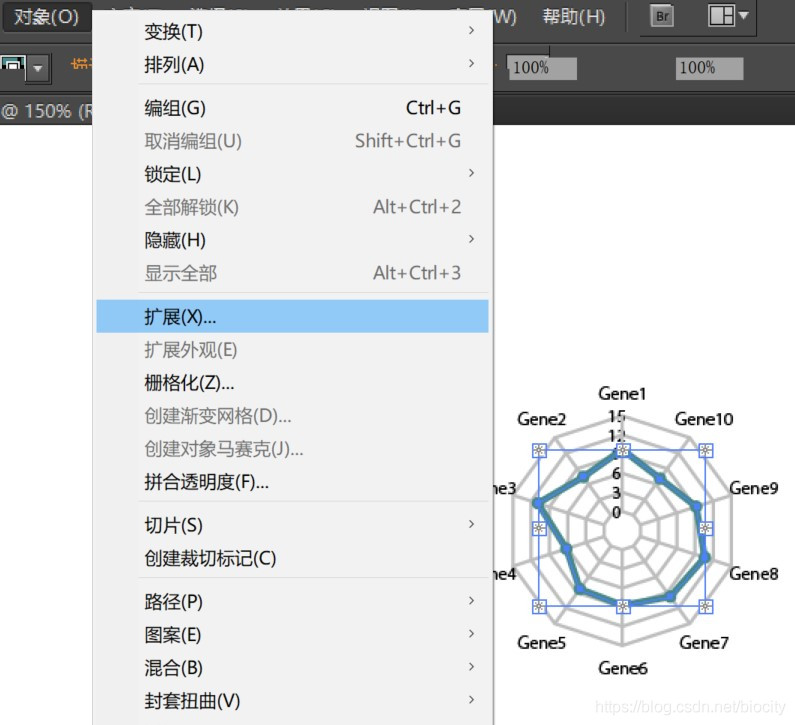795x725 pixels.
Task: Choose 显示全部 menu entry
Action: 293,273
